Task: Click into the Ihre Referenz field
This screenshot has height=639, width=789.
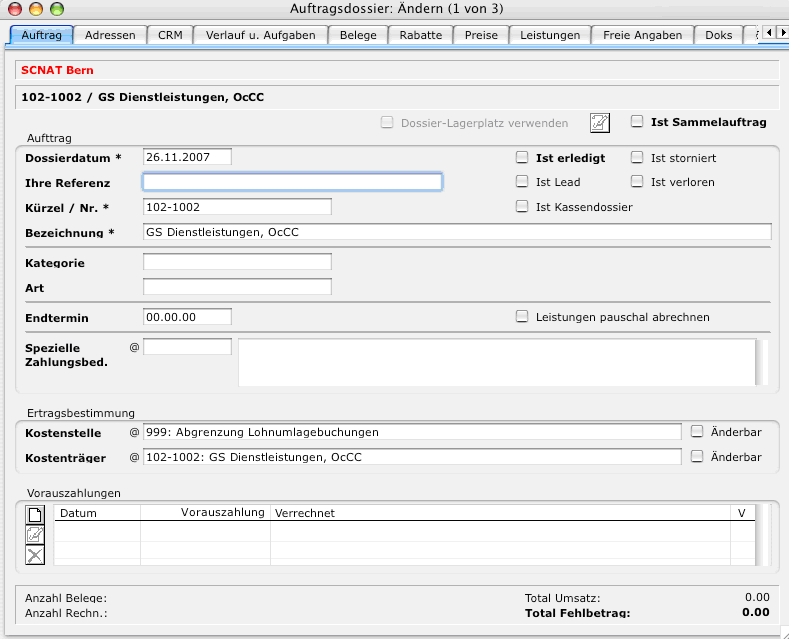Action: pos(292,182)
